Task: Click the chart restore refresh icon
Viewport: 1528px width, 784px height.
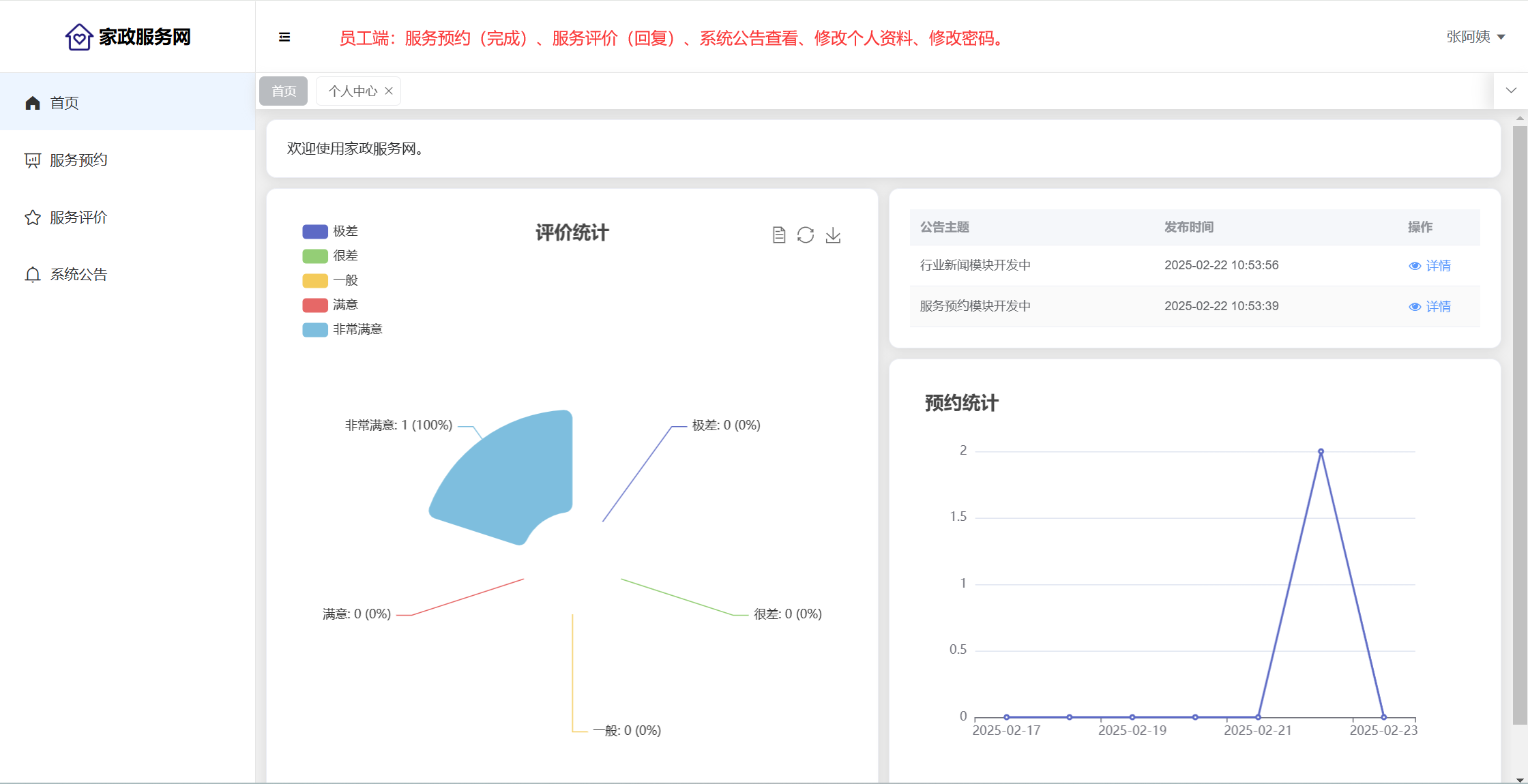Action: coord(806,235)
